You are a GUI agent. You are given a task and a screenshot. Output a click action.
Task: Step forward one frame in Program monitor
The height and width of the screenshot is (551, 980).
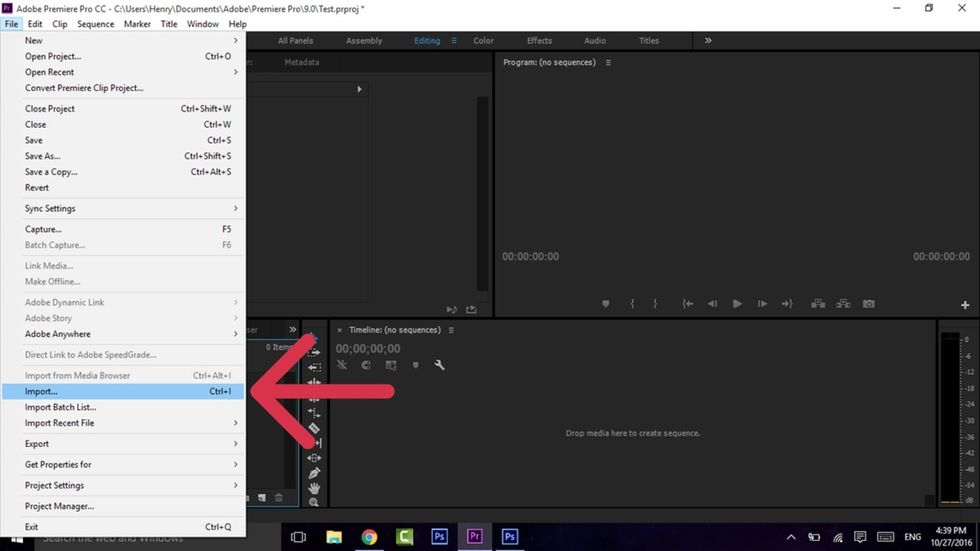762,304
